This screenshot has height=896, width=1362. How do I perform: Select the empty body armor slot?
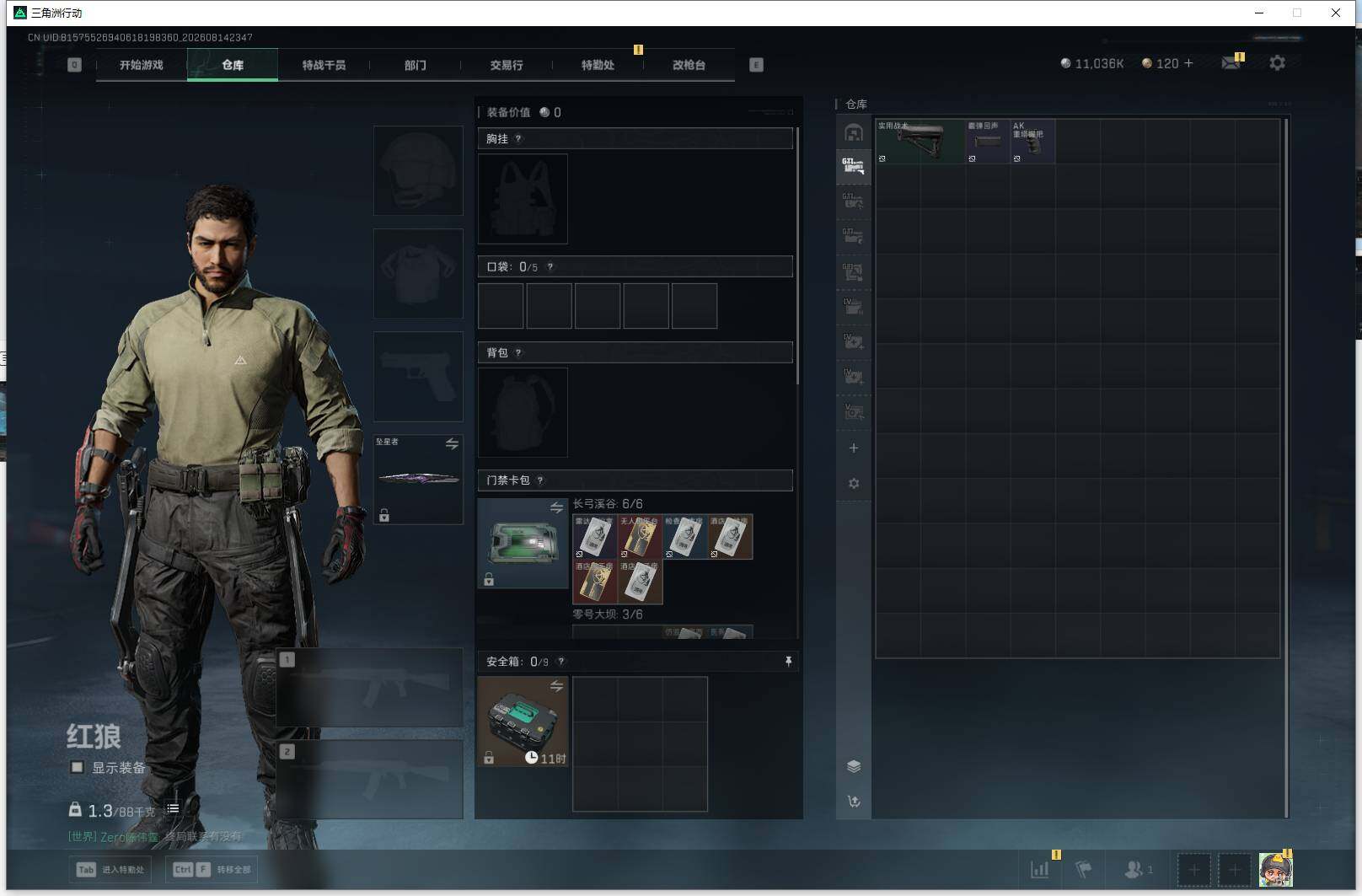click(x=418, y=273)
